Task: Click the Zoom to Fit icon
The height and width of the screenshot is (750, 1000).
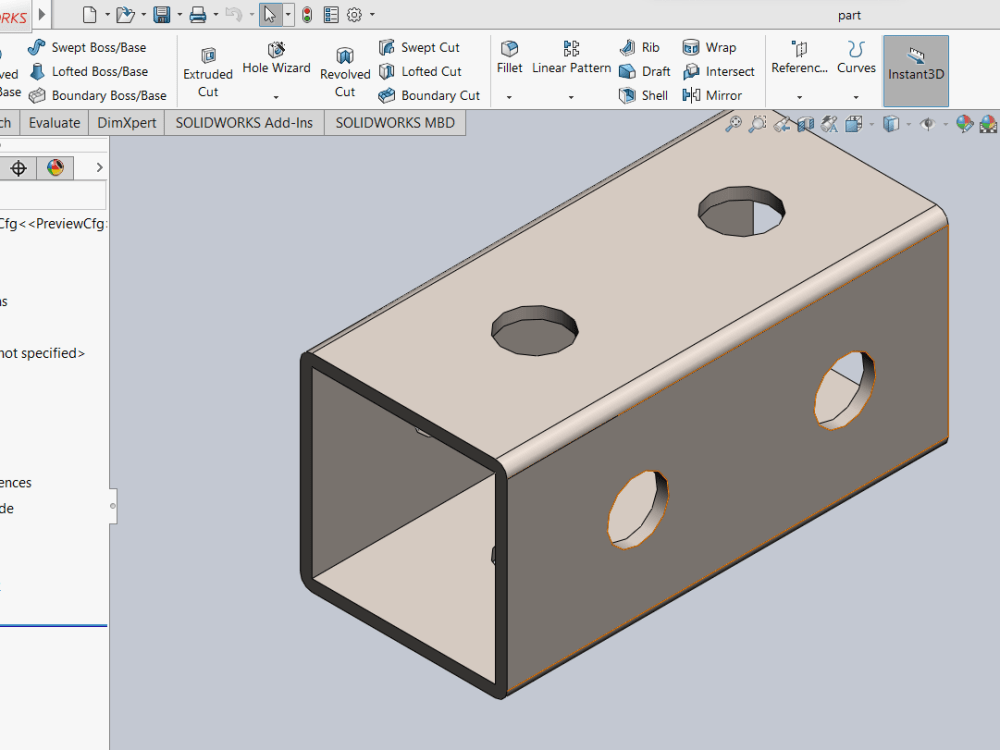Action: pyautogui.click(x=734, y=123)
